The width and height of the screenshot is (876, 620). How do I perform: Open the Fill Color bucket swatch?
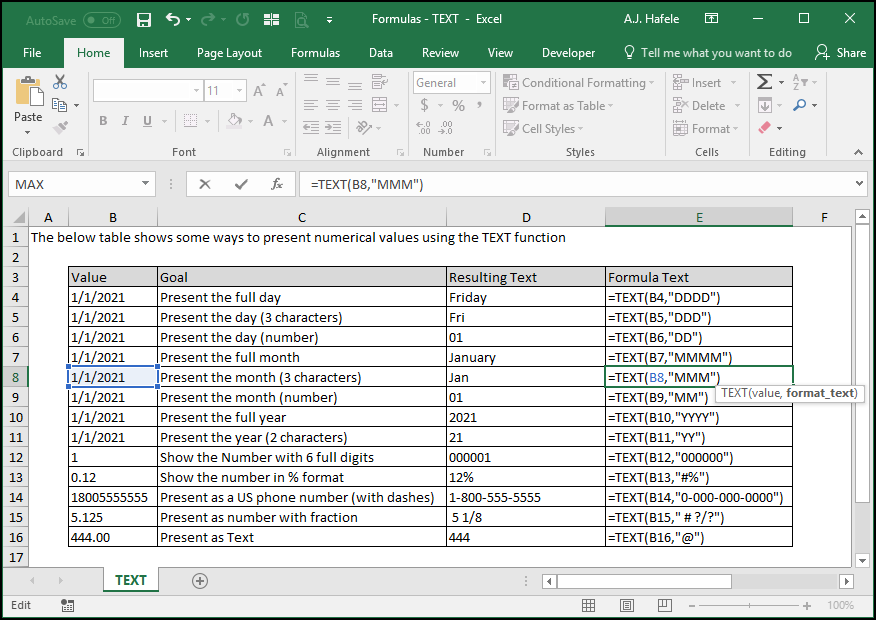[235, 121]
